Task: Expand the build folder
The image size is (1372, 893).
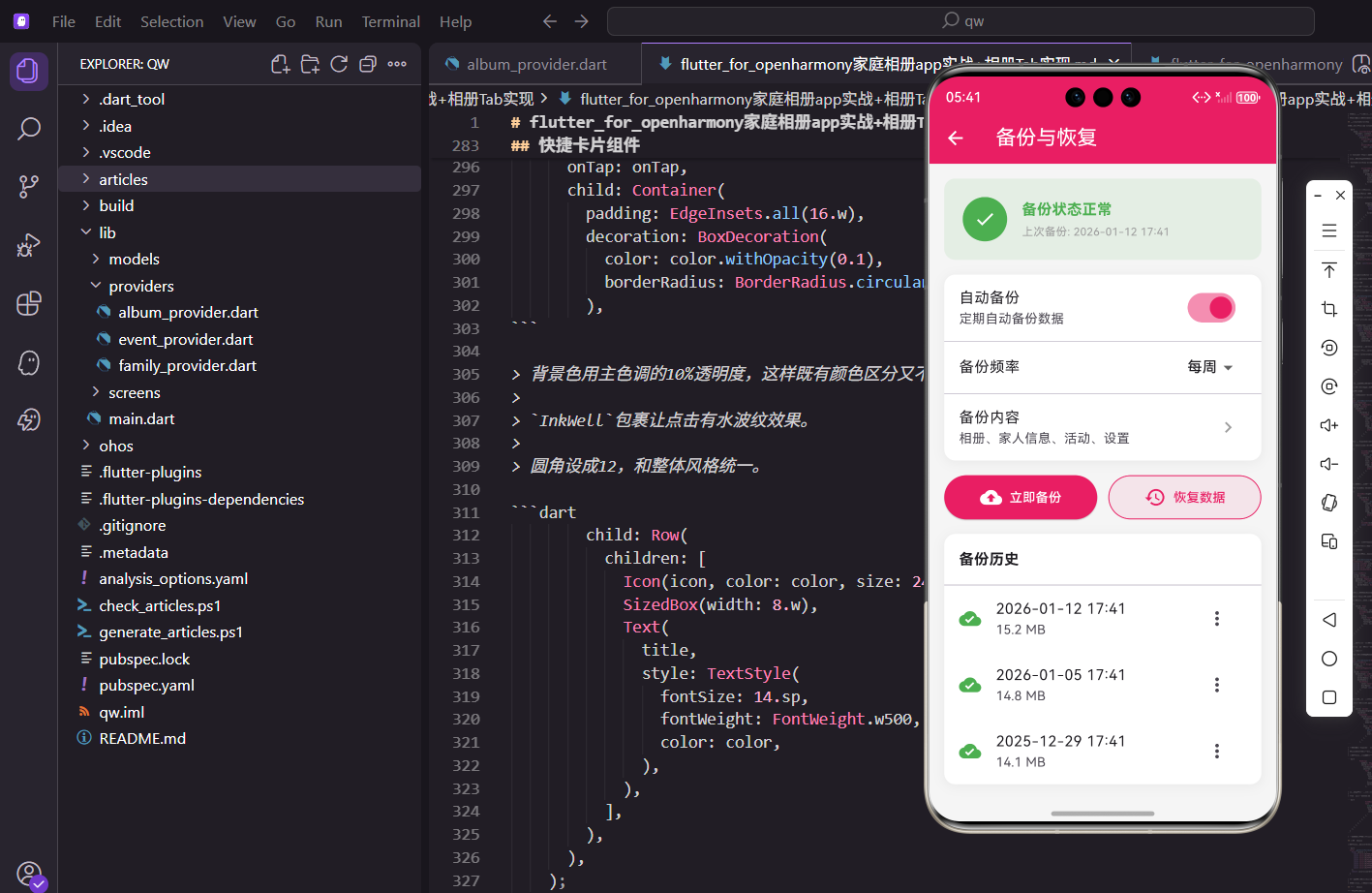Action: [239, 205]
